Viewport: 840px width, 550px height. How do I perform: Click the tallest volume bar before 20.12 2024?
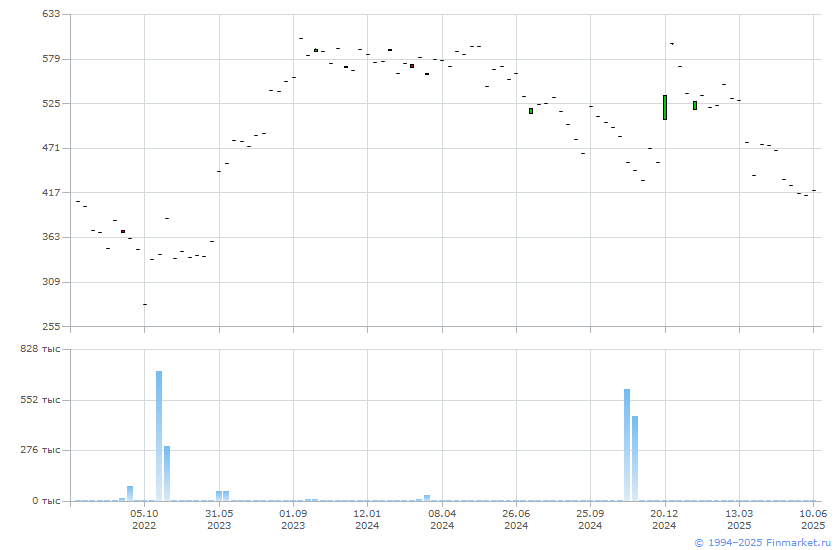coord(627,445)
